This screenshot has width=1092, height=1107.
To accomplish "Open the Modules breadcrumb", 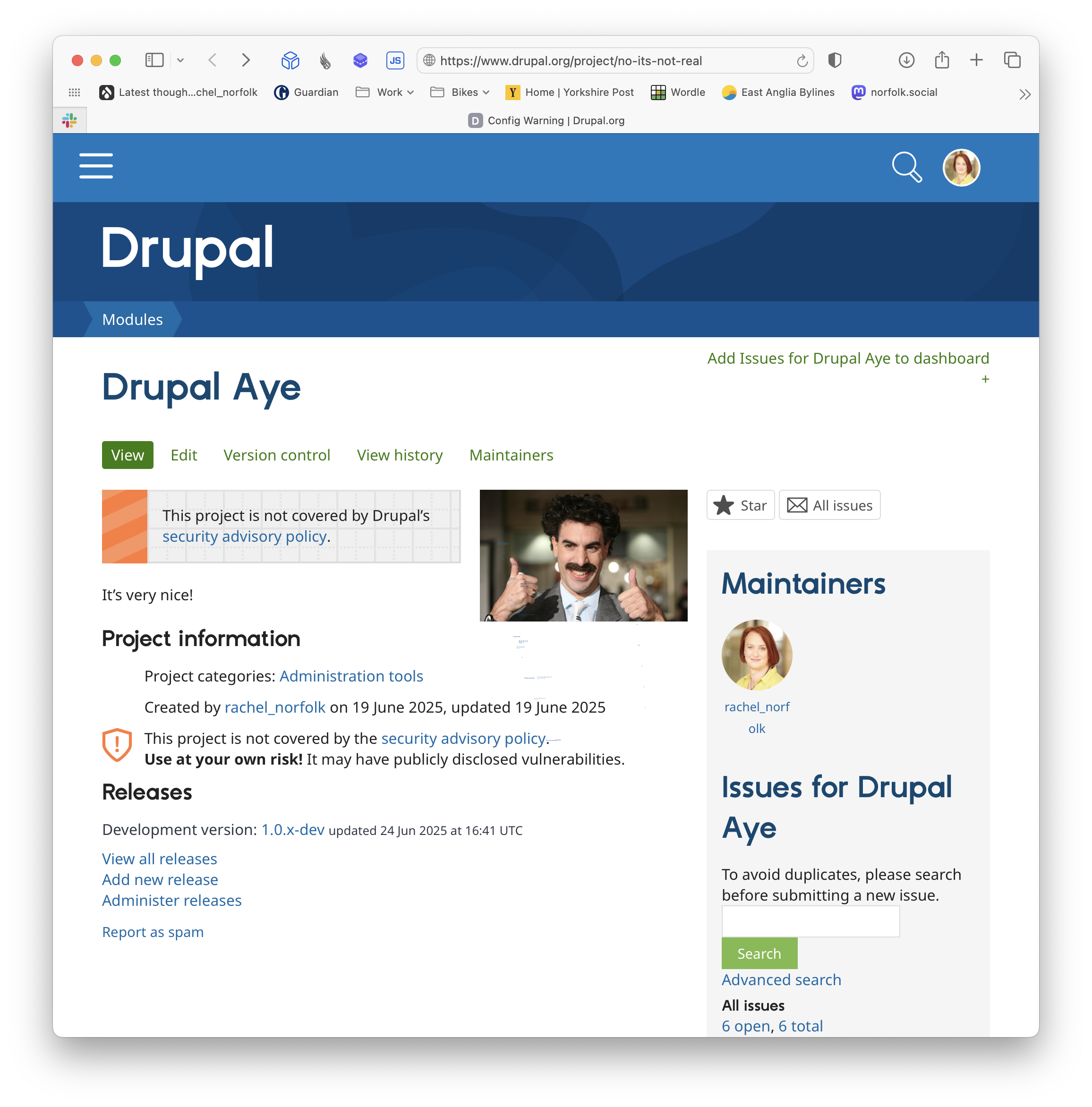I will click(132, 319).
